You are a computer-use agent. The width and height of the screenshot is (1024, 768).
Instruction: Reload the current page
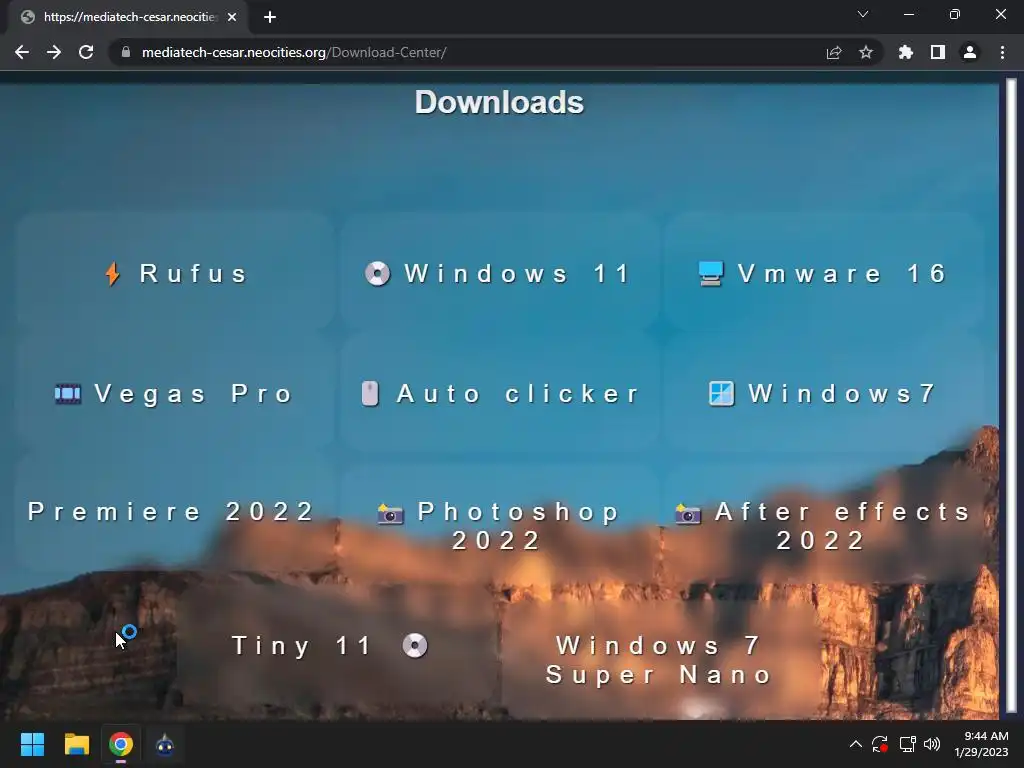(x=86, y=52)
